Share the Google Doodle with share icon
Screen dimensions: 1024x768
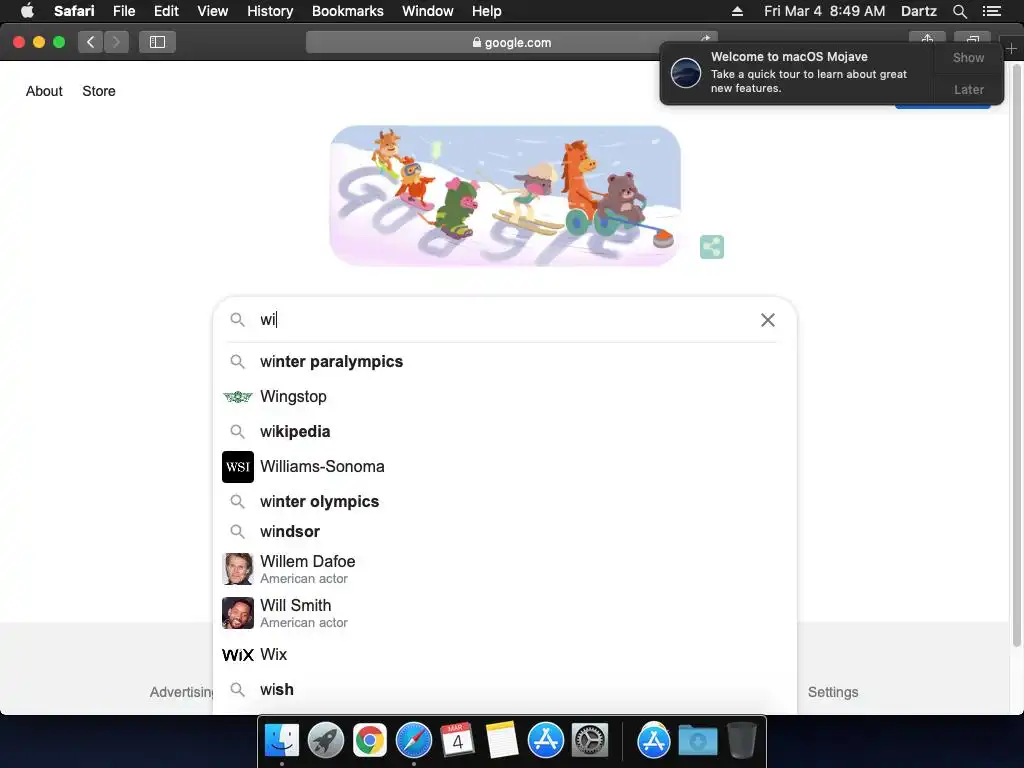pyautogui.click(x=712, y=247)
